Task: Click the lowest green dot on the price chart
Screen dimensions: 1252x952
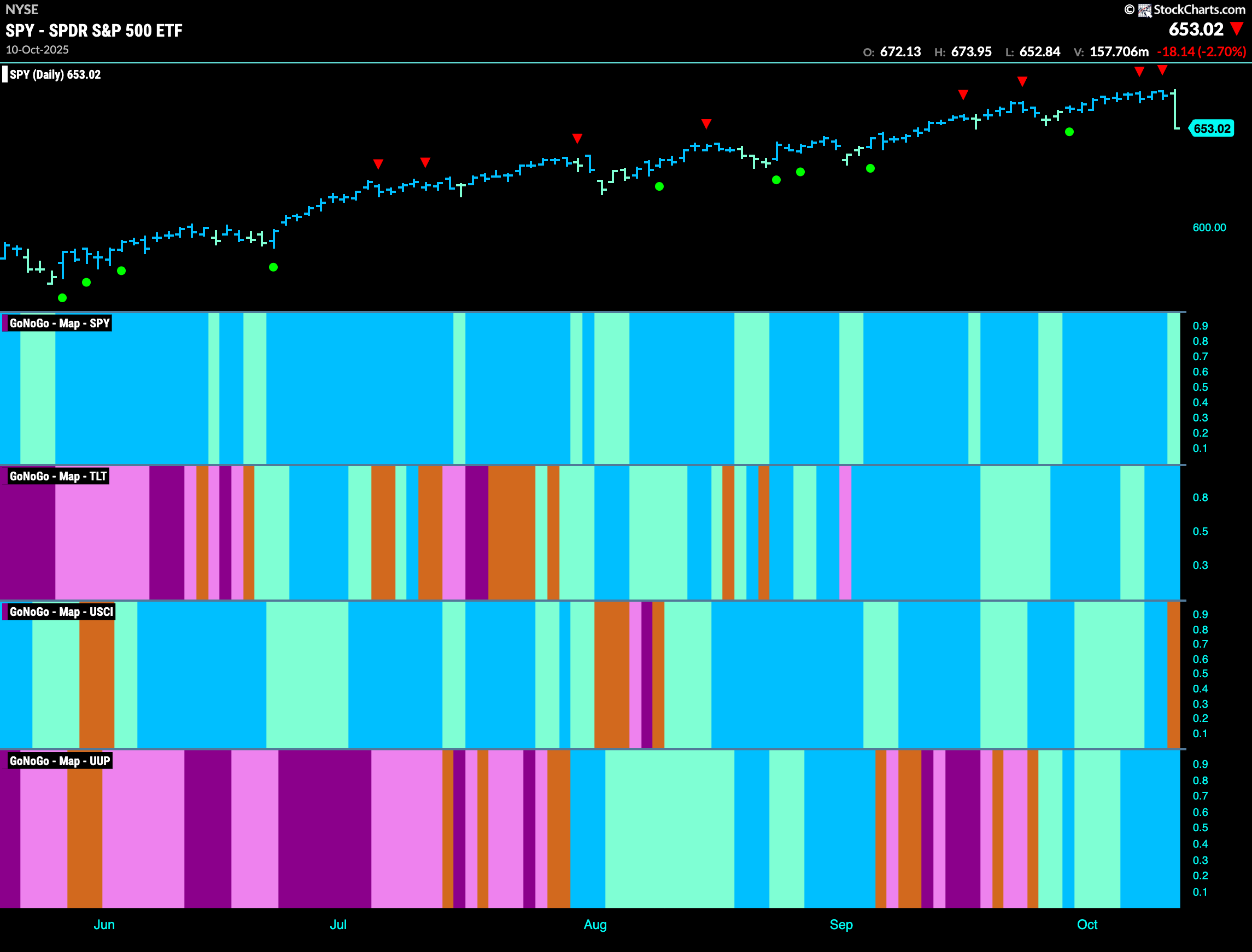Action: pyautogui.click(x=62, y=297)
